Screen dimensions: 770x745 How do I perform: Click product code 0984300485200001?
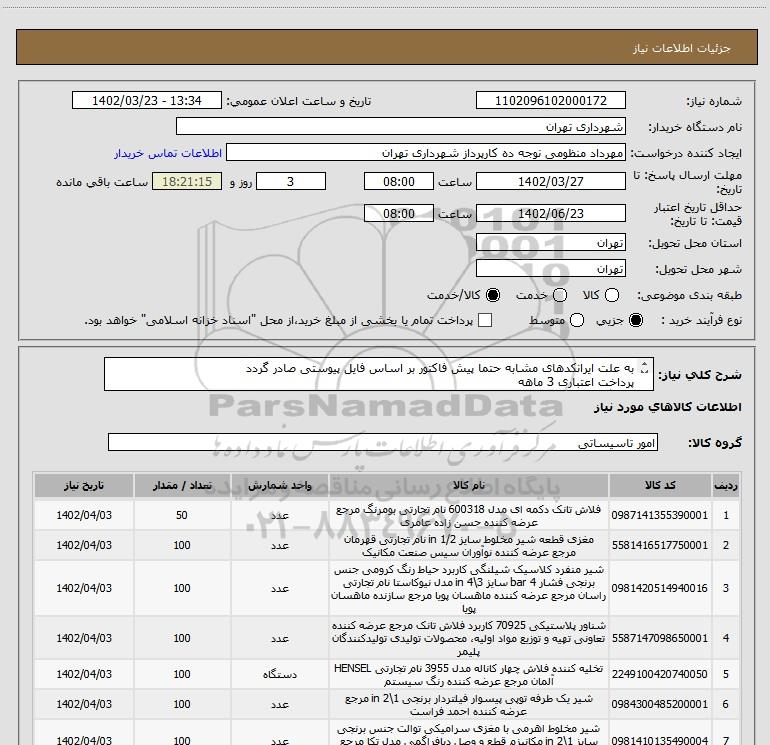click(660, 704)
